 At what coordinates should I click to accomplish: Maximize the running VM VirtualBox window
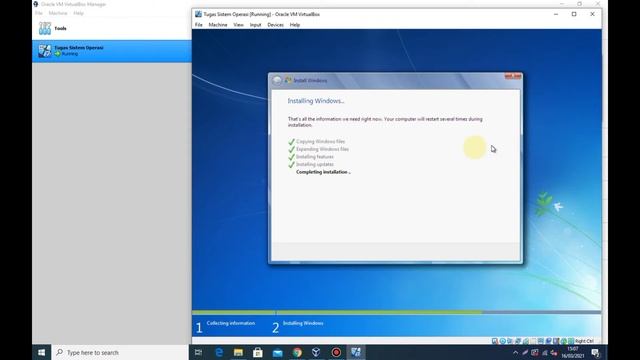coord(574,14)
